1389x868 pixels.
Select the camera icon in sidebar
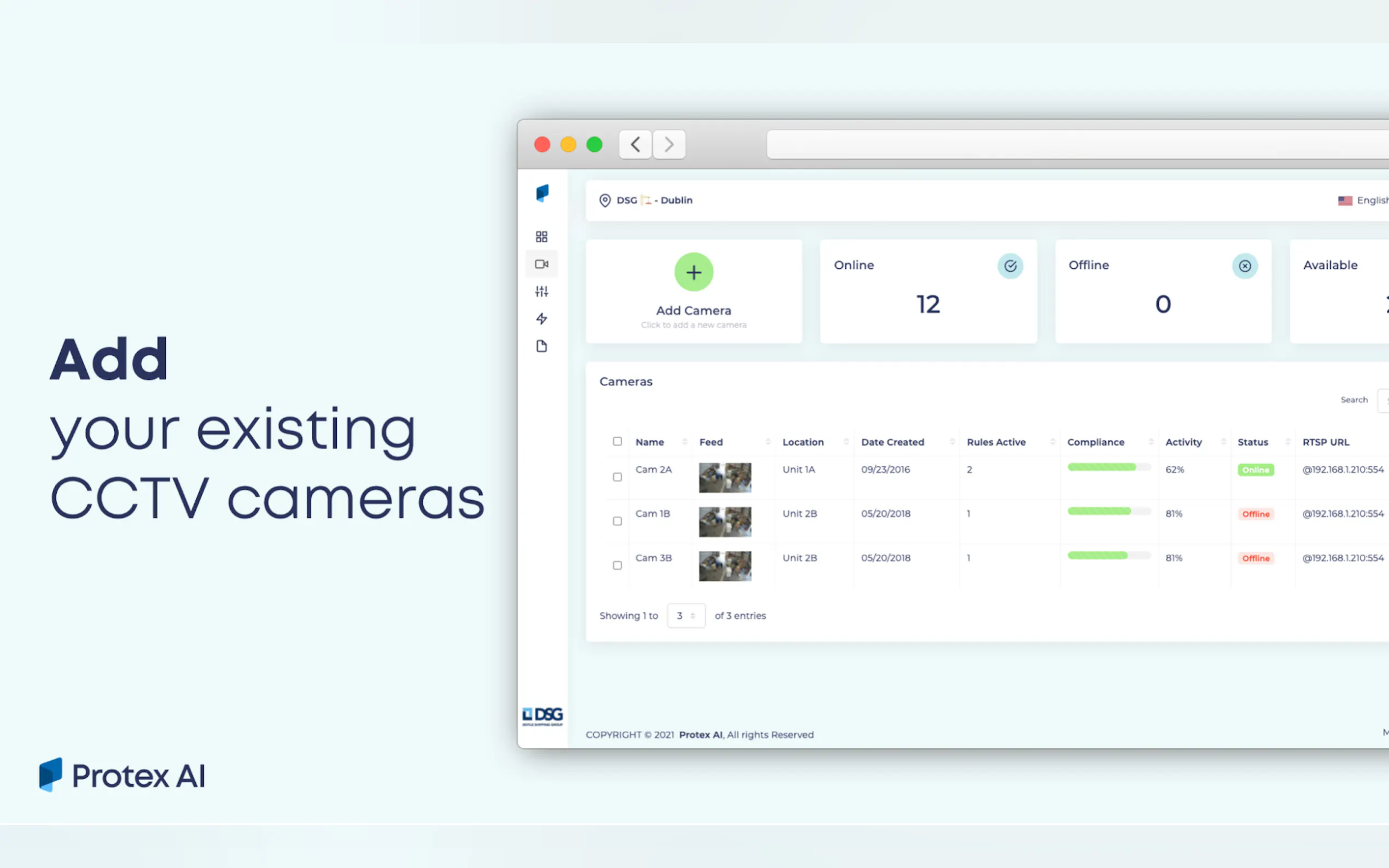point(541,264)
